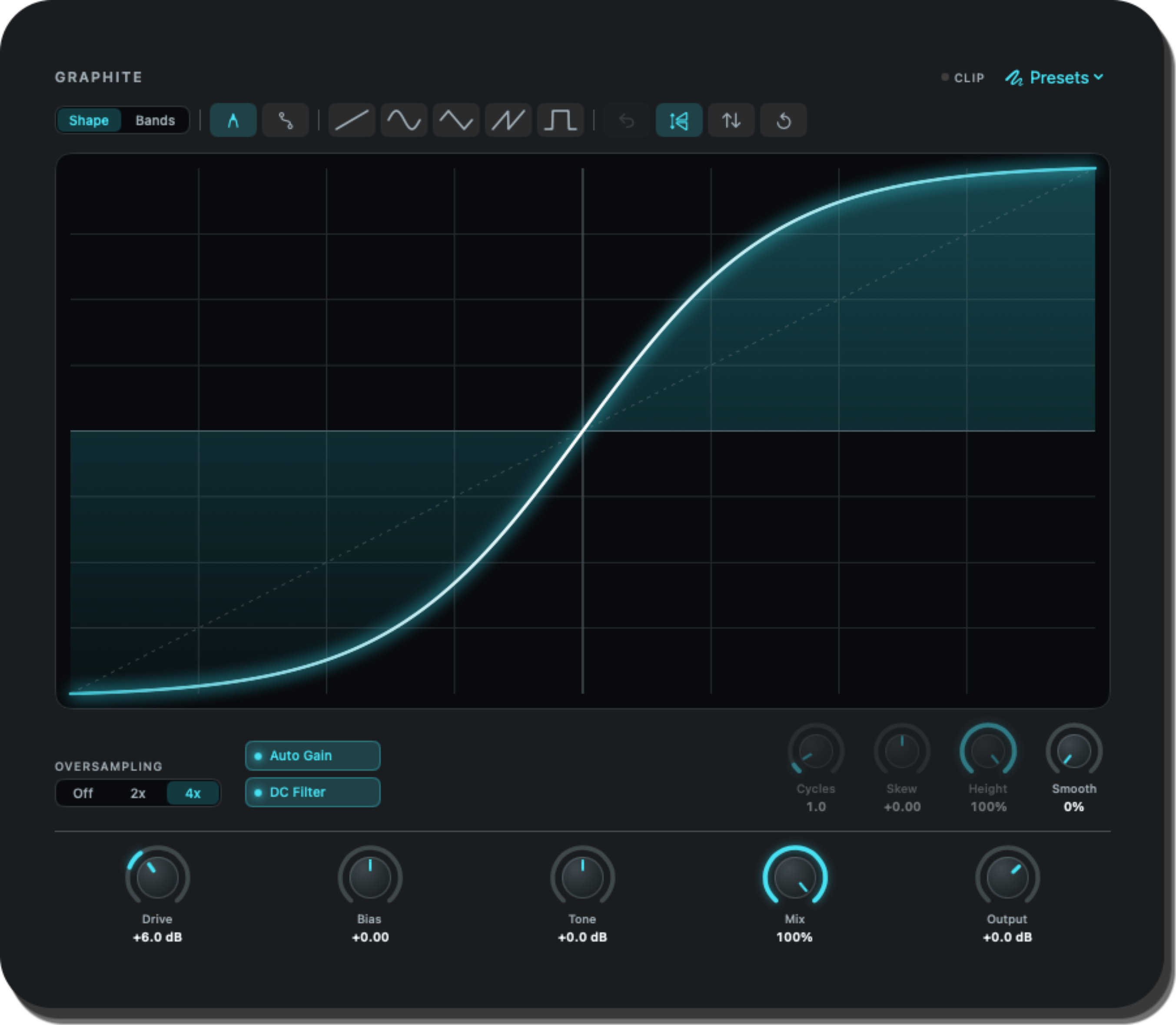This screenshot has width=1176, height=1025.
Task: Click the Smooth knob
Action: click(x=1074, y=751)
